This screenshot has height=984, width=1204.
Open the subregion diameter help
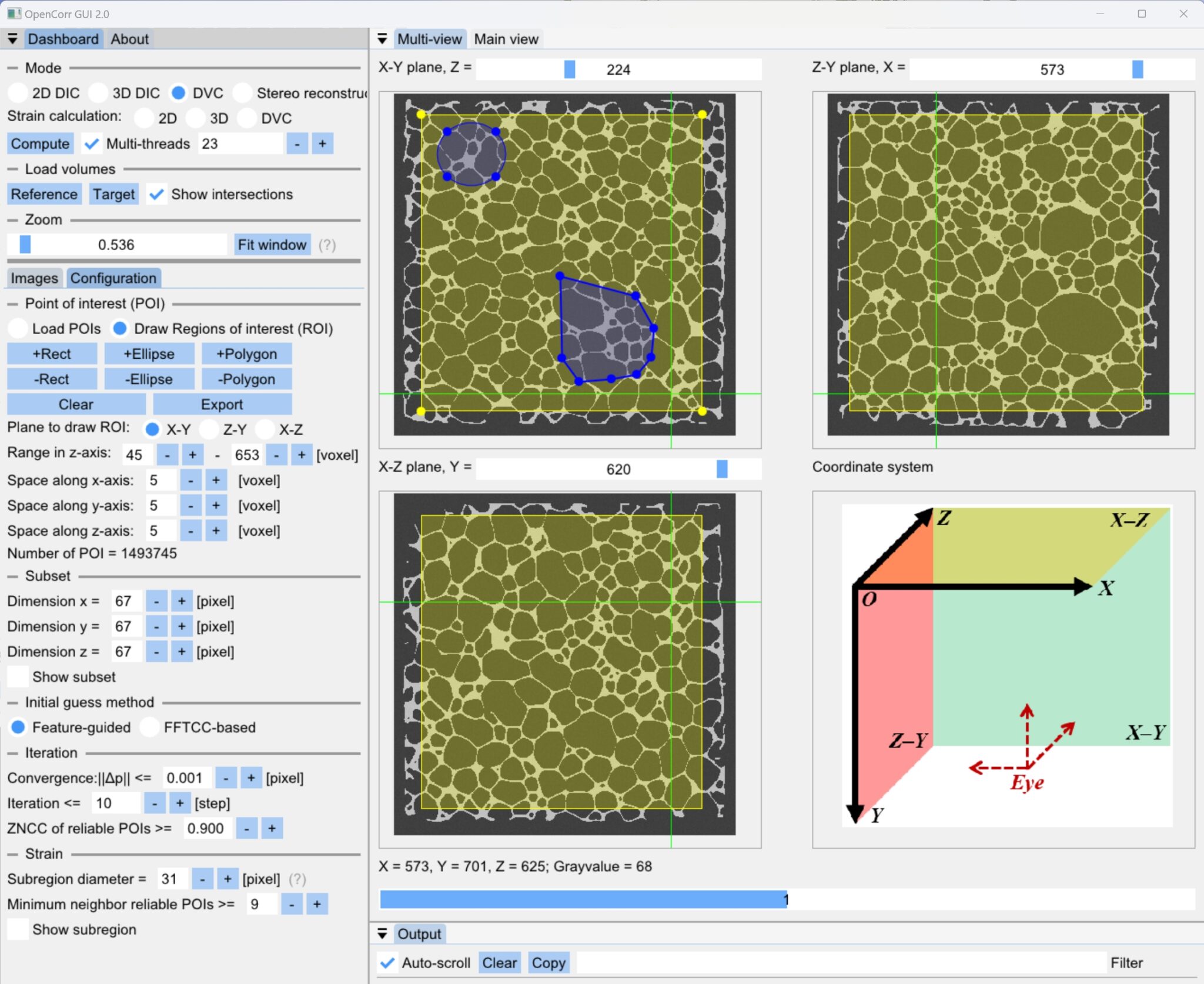point(297,879)
